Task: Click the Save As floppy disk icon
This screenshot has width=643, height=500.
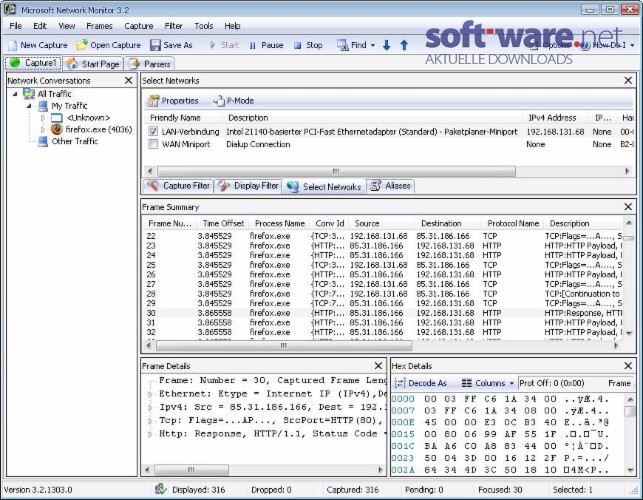Action: [155, 45]
